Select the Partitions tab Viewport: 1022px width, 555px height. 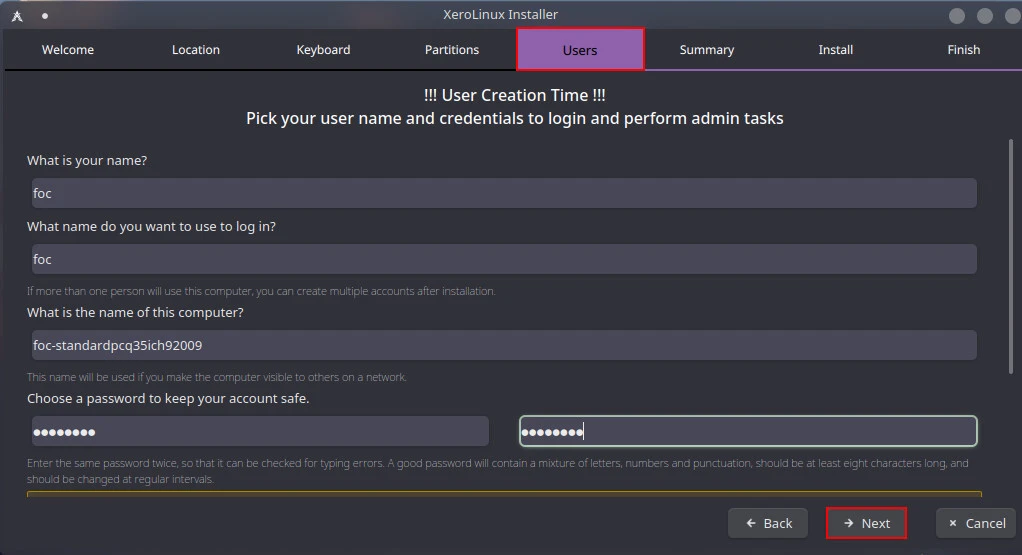tap(452, 50)
